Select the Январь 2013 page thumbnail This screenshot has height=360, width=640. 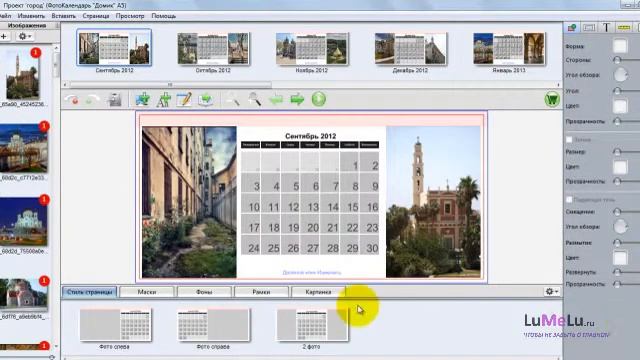coord(509,49)
